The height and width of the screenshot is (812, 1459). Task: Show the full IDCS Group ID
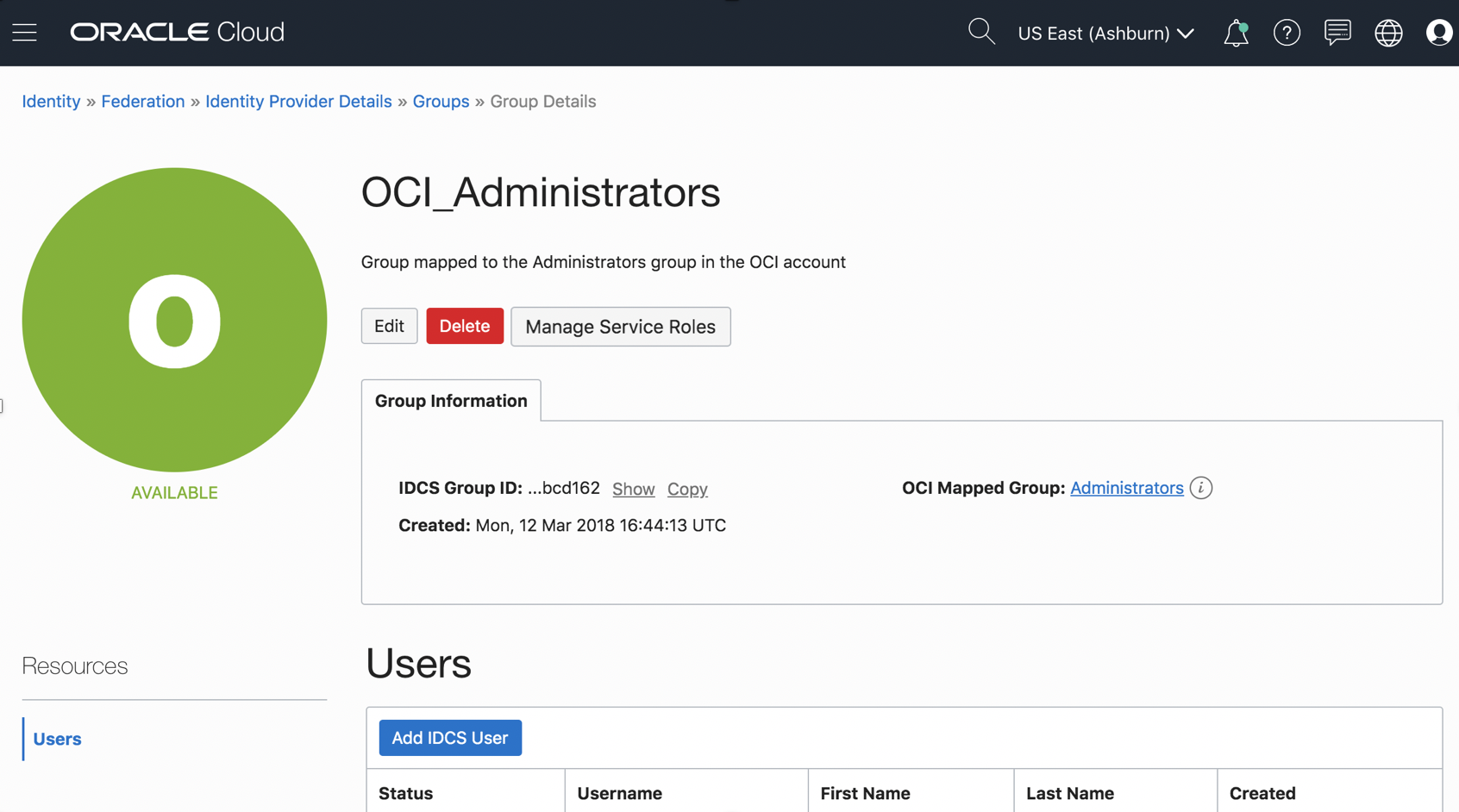coord(633,489)
